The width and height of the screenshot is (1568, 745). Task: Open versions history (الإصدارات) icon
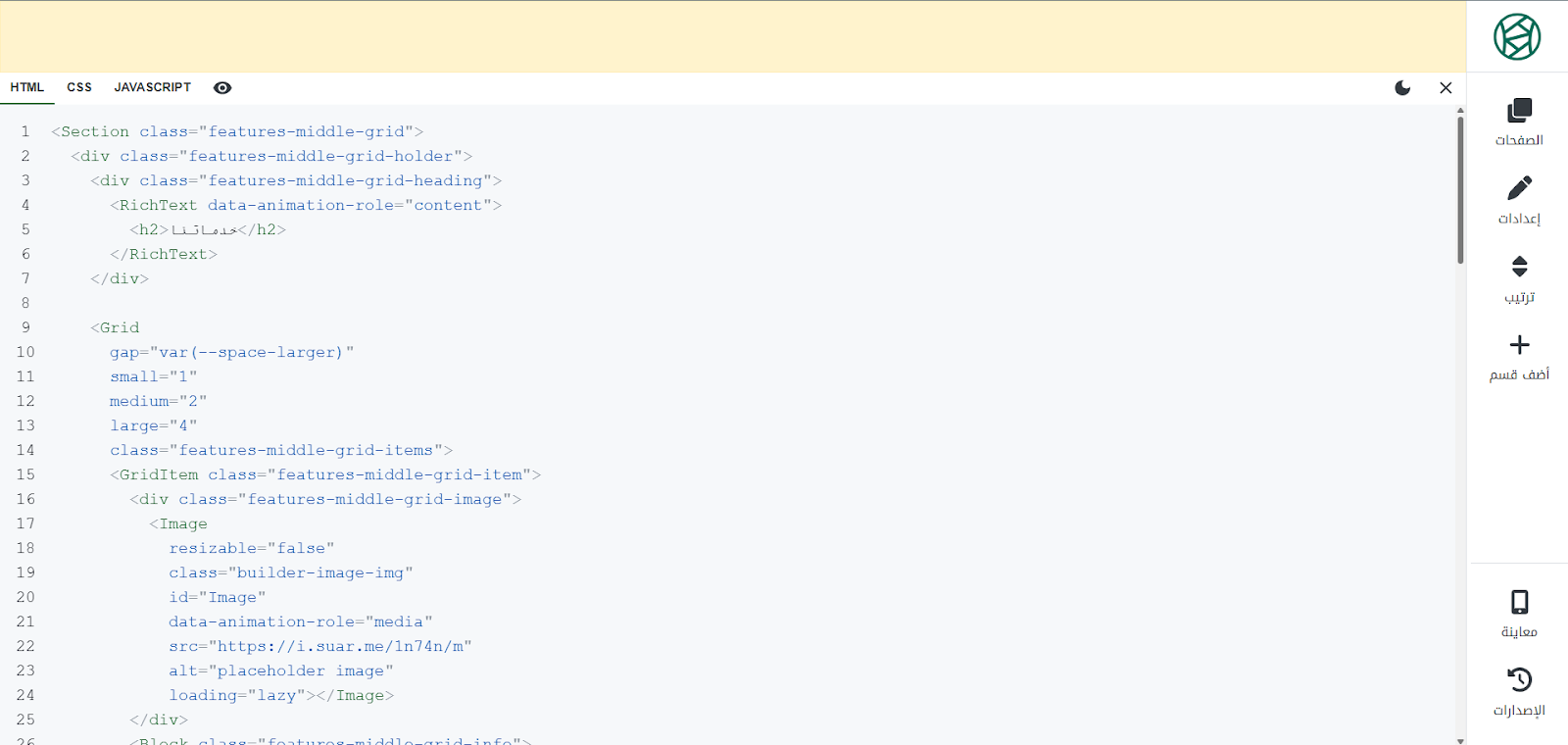[x=1519, y=679]
